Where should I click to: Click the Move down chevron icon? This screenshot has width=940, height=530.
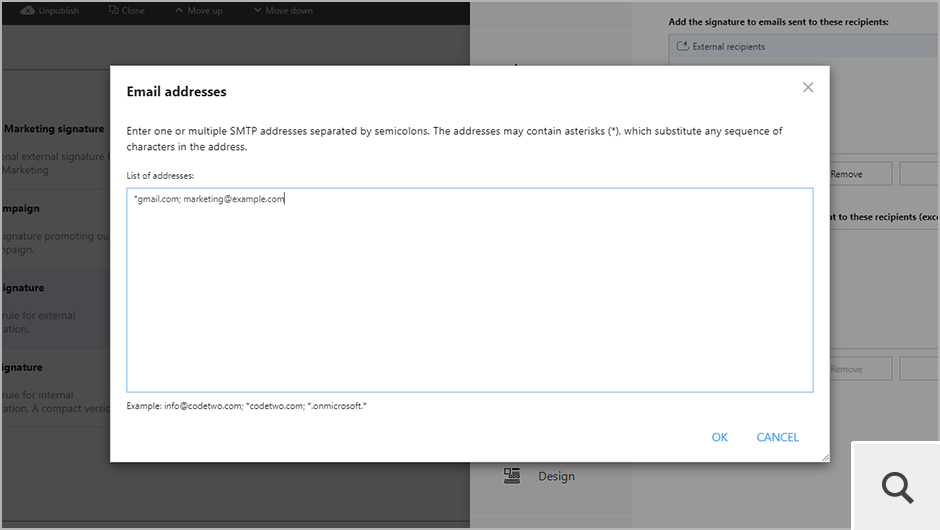tap(257, 10)
